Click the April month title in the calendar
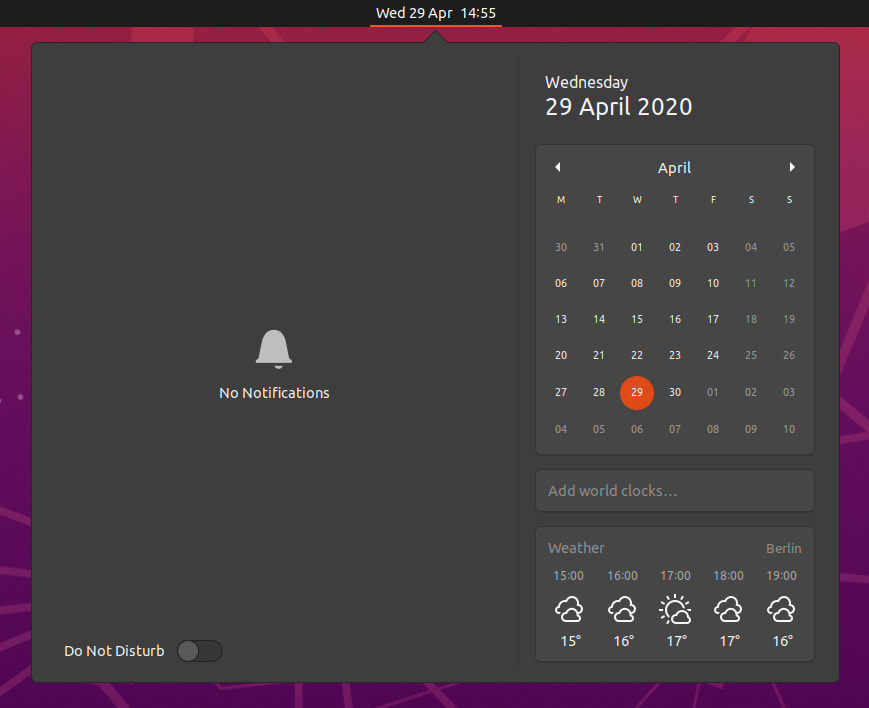 [x=674, y=168]
